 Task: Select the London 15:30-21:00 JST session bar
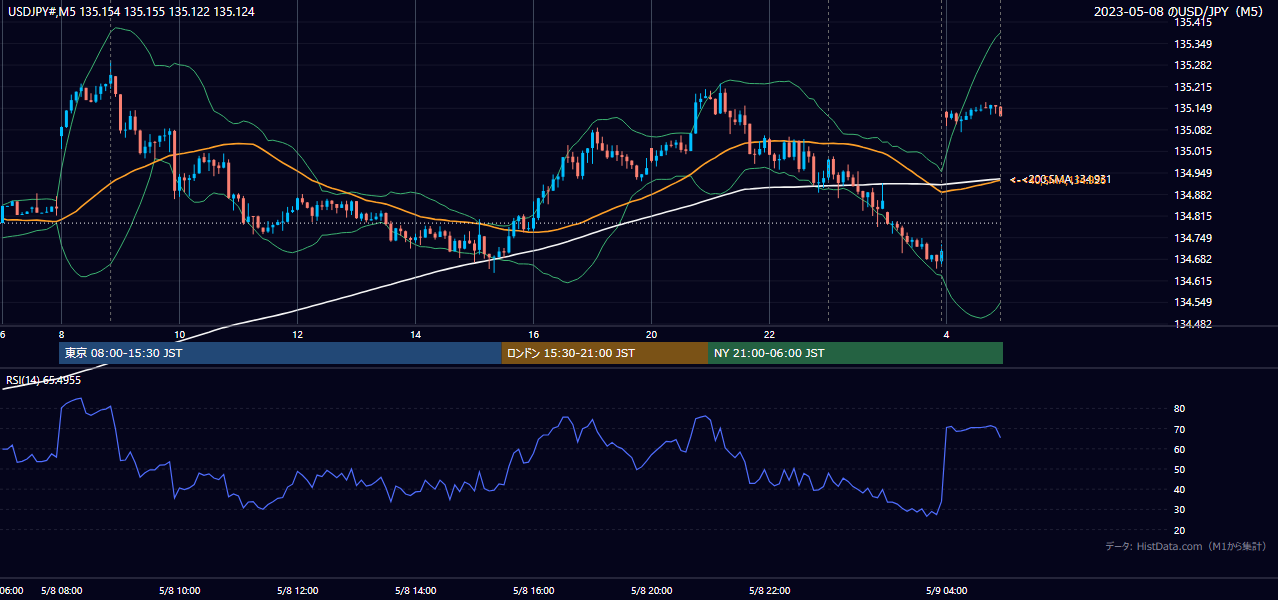[605, 353]
